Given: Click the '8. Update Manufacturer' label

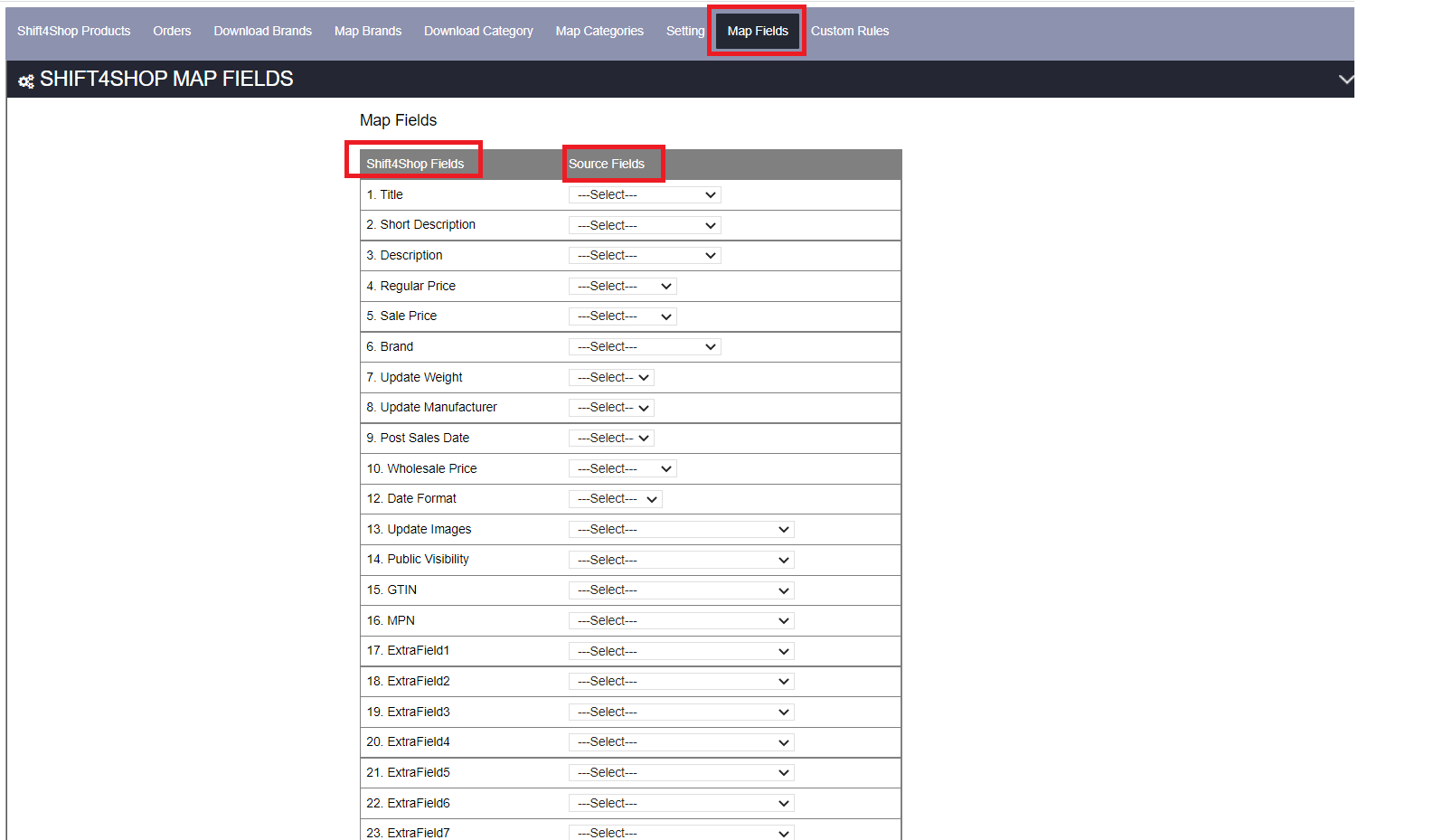Looking at the screenshot, I should 432,407.
